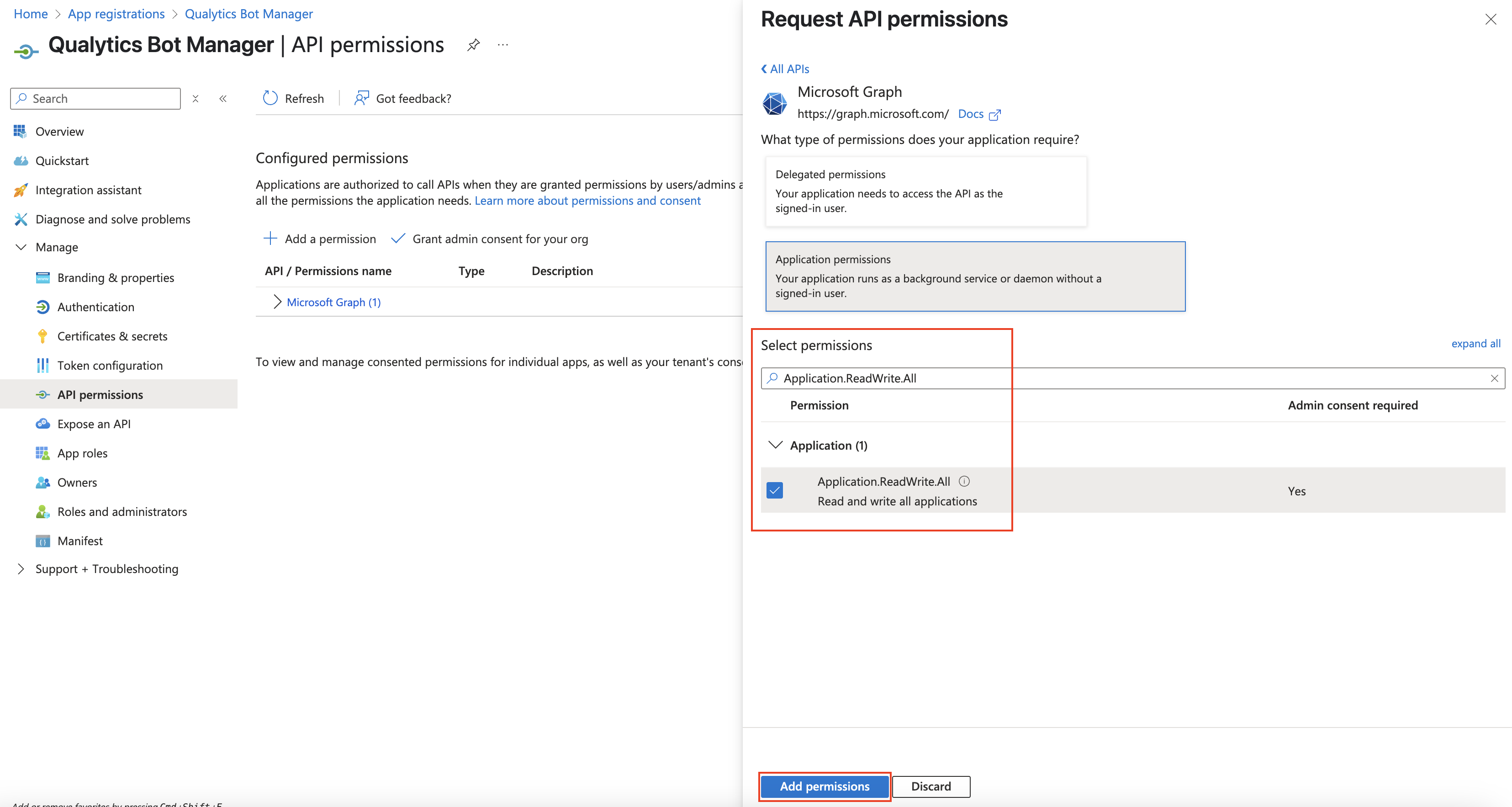Click the API permissions sidebar icon
This screenshot has width=1512, height=807.
click(x=43, y=395)
